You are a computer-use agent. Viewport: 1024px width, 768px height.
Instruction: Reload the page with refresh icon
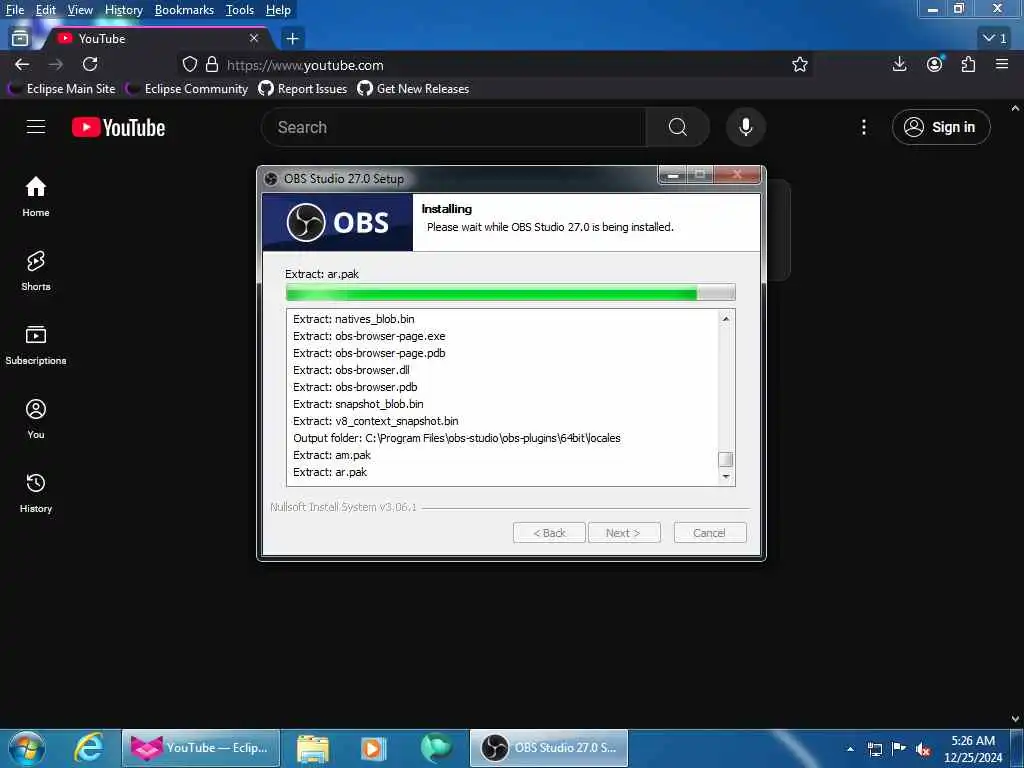(90, 64)
